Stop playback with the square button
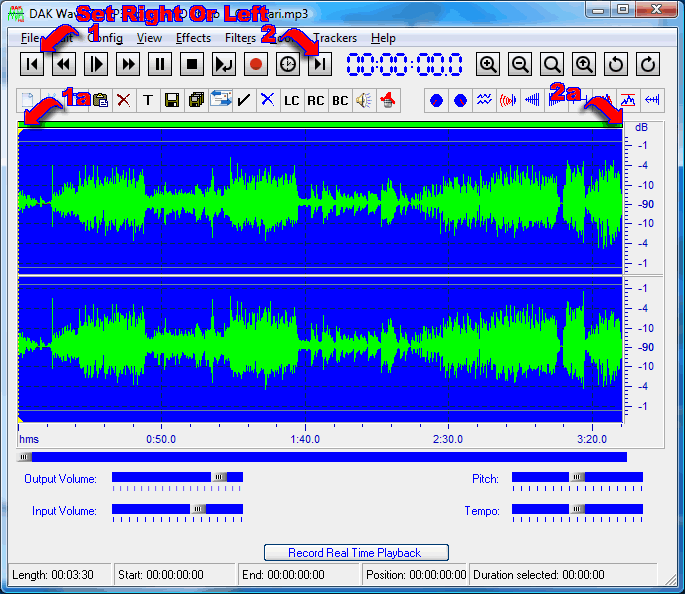The width and height of the screenshot is (685, 594). coord(192,64)
